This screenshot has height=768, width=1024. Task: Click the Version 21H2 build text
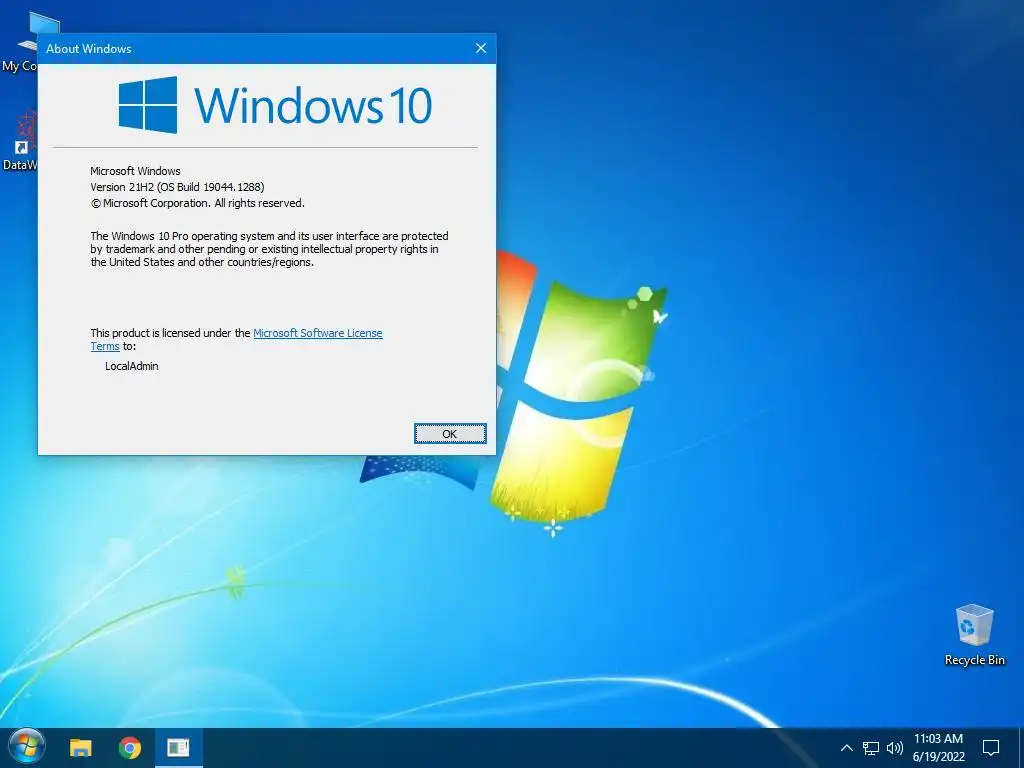pos(177,187)
